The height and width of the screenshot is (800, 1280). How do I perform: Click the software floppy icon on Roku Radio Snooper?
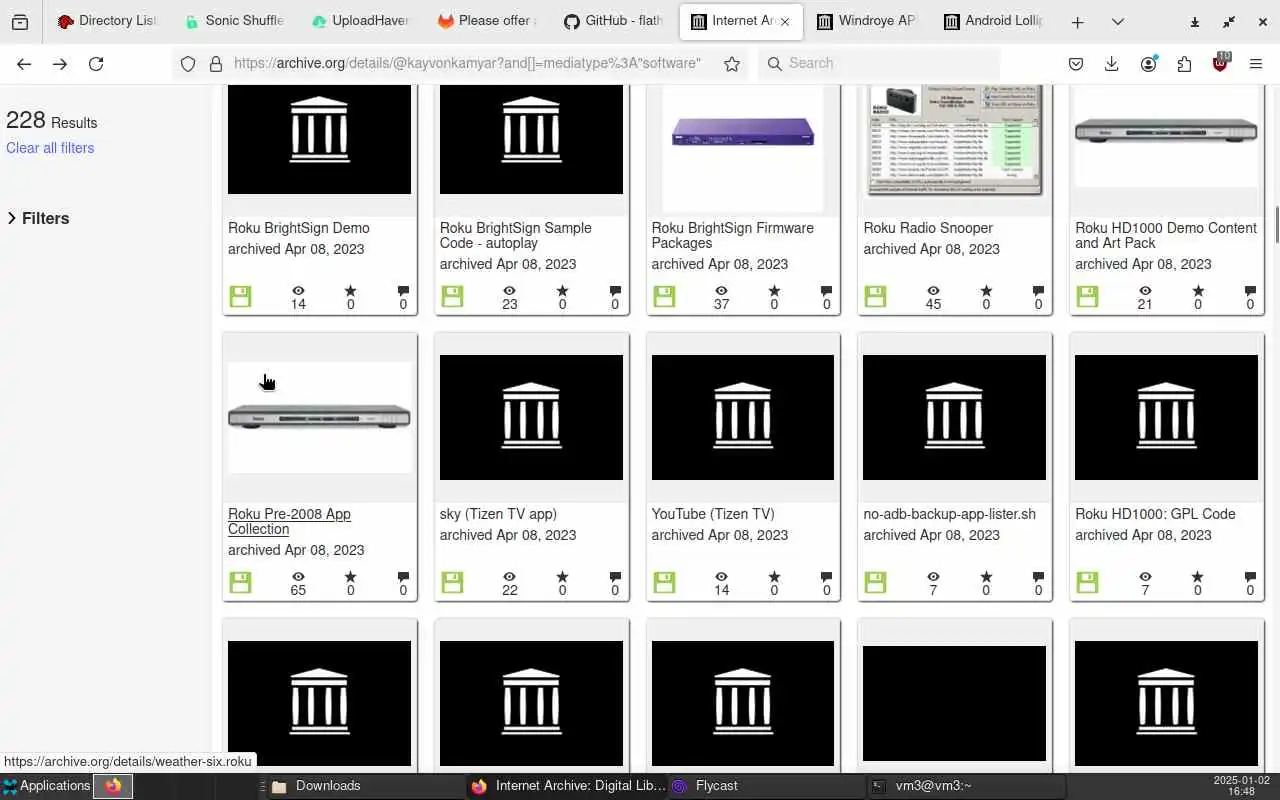876,296
